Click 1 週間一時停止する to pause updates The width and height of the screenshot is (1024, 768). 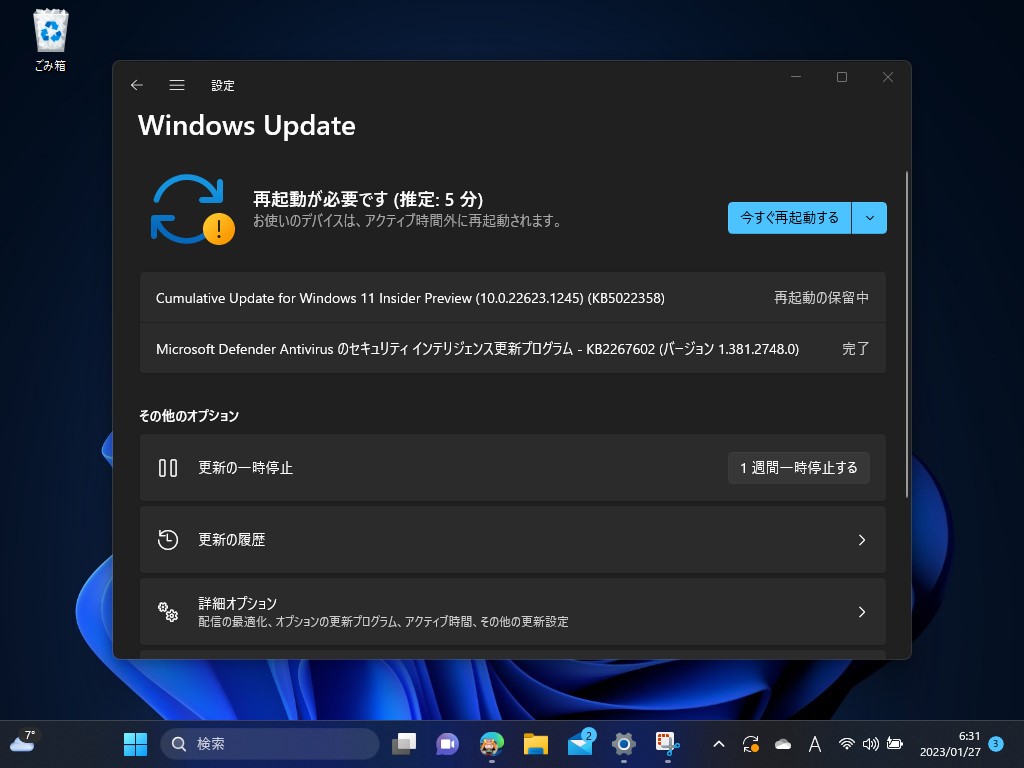798,467
